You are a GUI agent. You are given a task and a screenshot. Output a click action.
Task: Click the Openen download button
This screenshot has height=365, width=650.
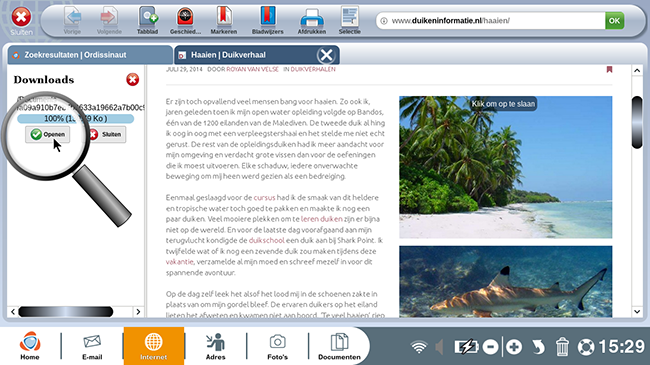pyautogui.click(x=48, y=134)
